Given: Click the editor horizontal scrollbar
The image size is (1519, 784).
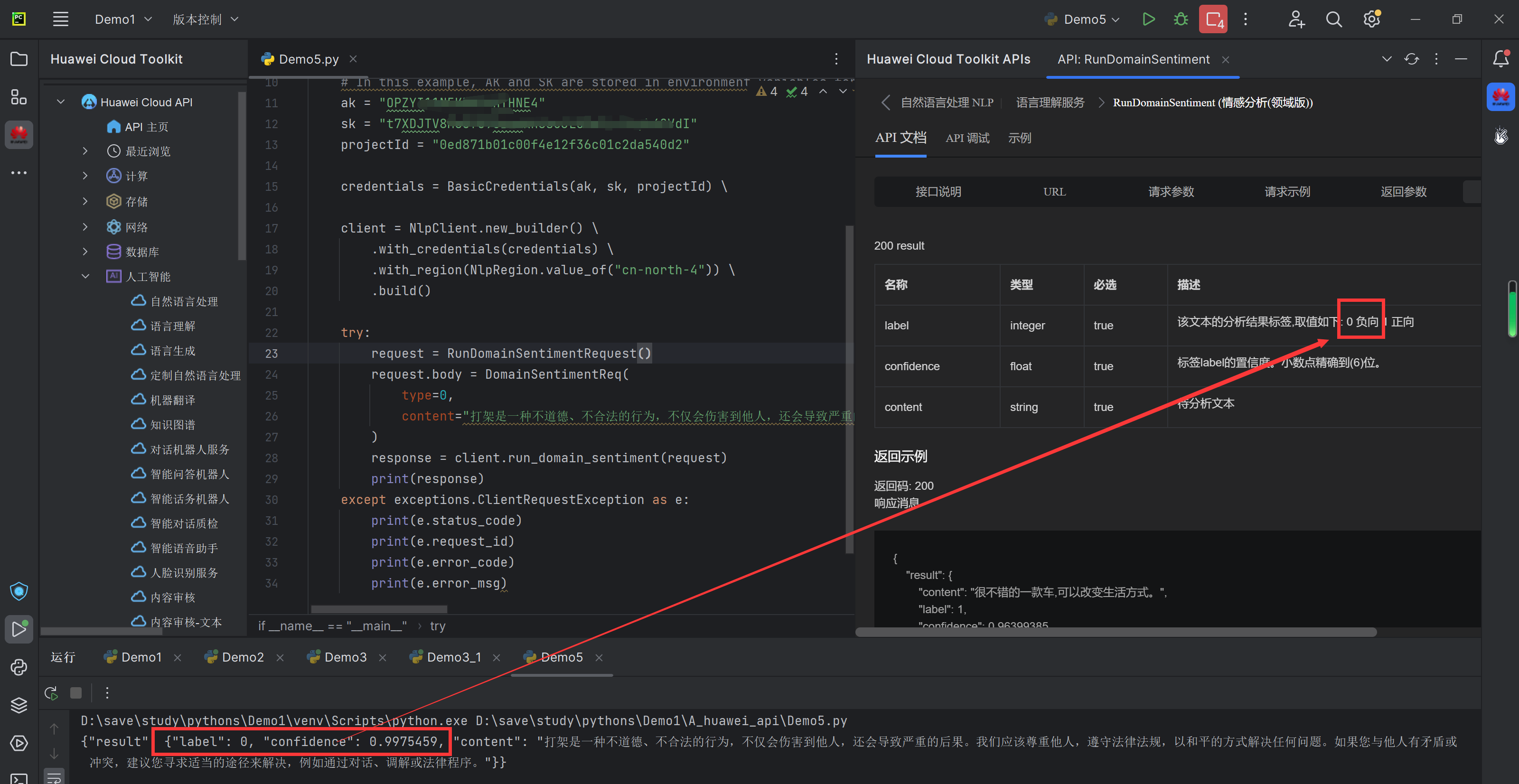Looking at the screenshot, I should pyautogui.click(x=379, y=609).
